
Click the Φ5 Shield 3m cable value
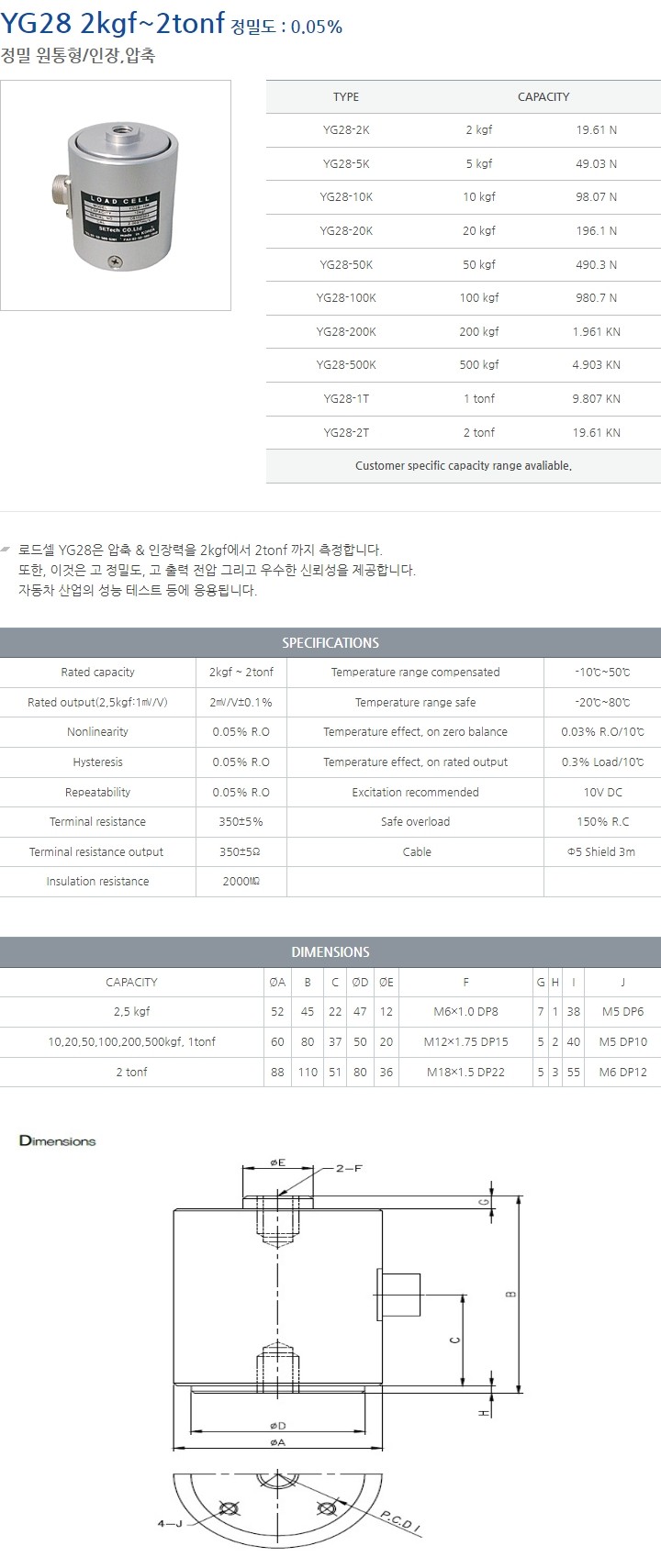[602, 852]
